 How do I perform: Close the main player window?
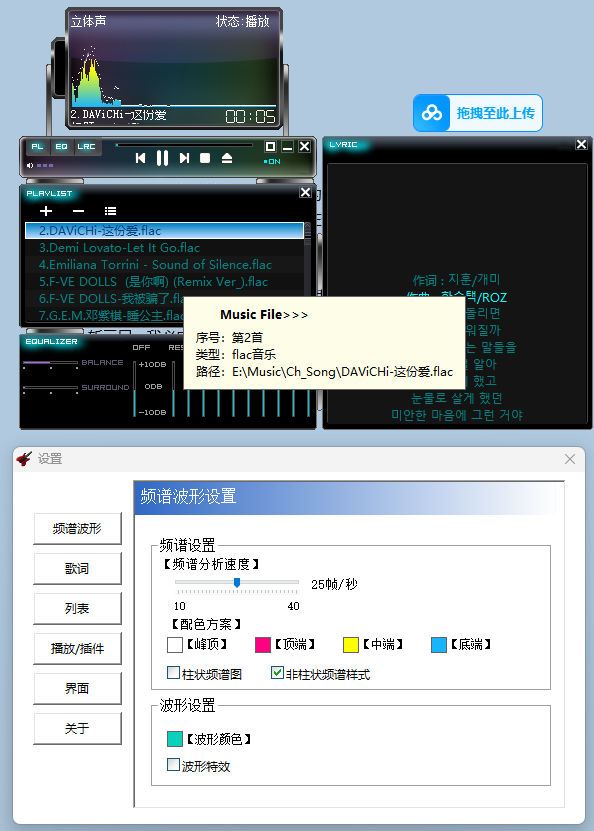click(x=304, y=146)
